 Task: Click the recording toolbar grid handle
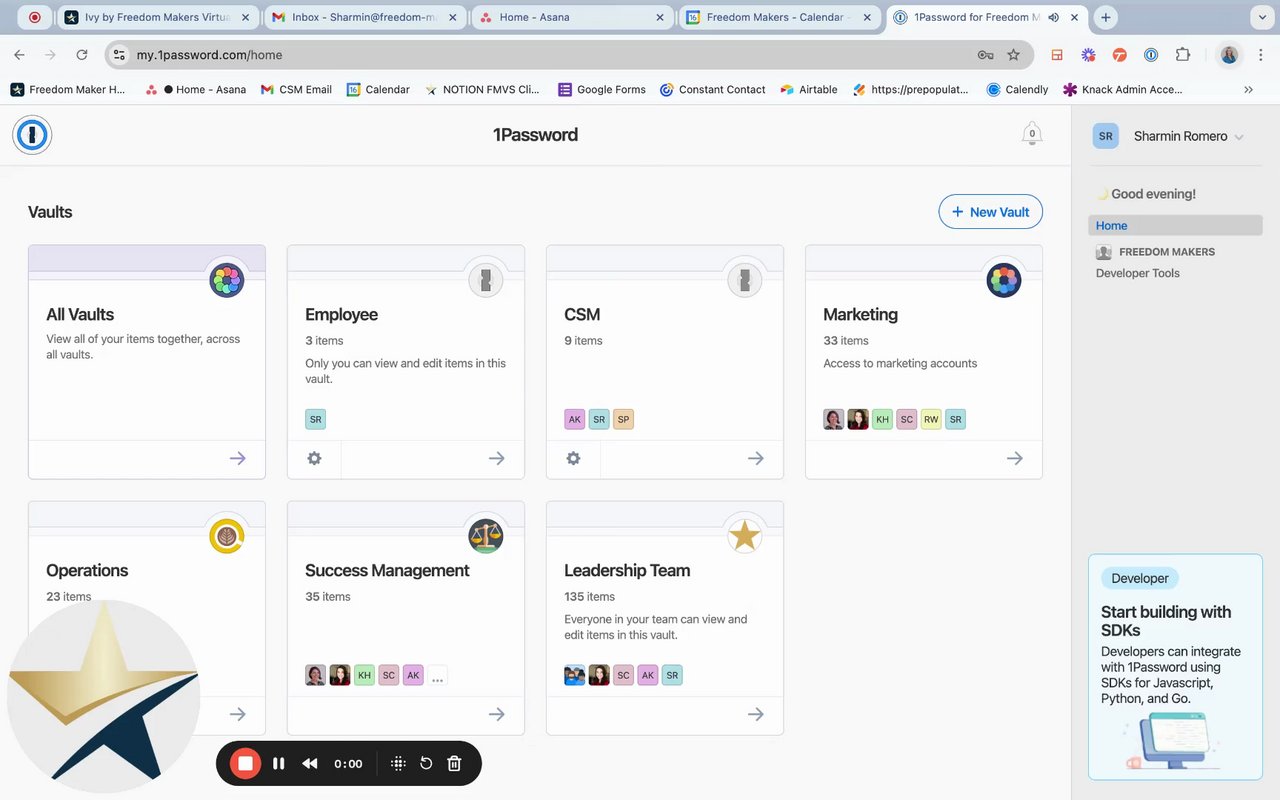coord(398,763)
